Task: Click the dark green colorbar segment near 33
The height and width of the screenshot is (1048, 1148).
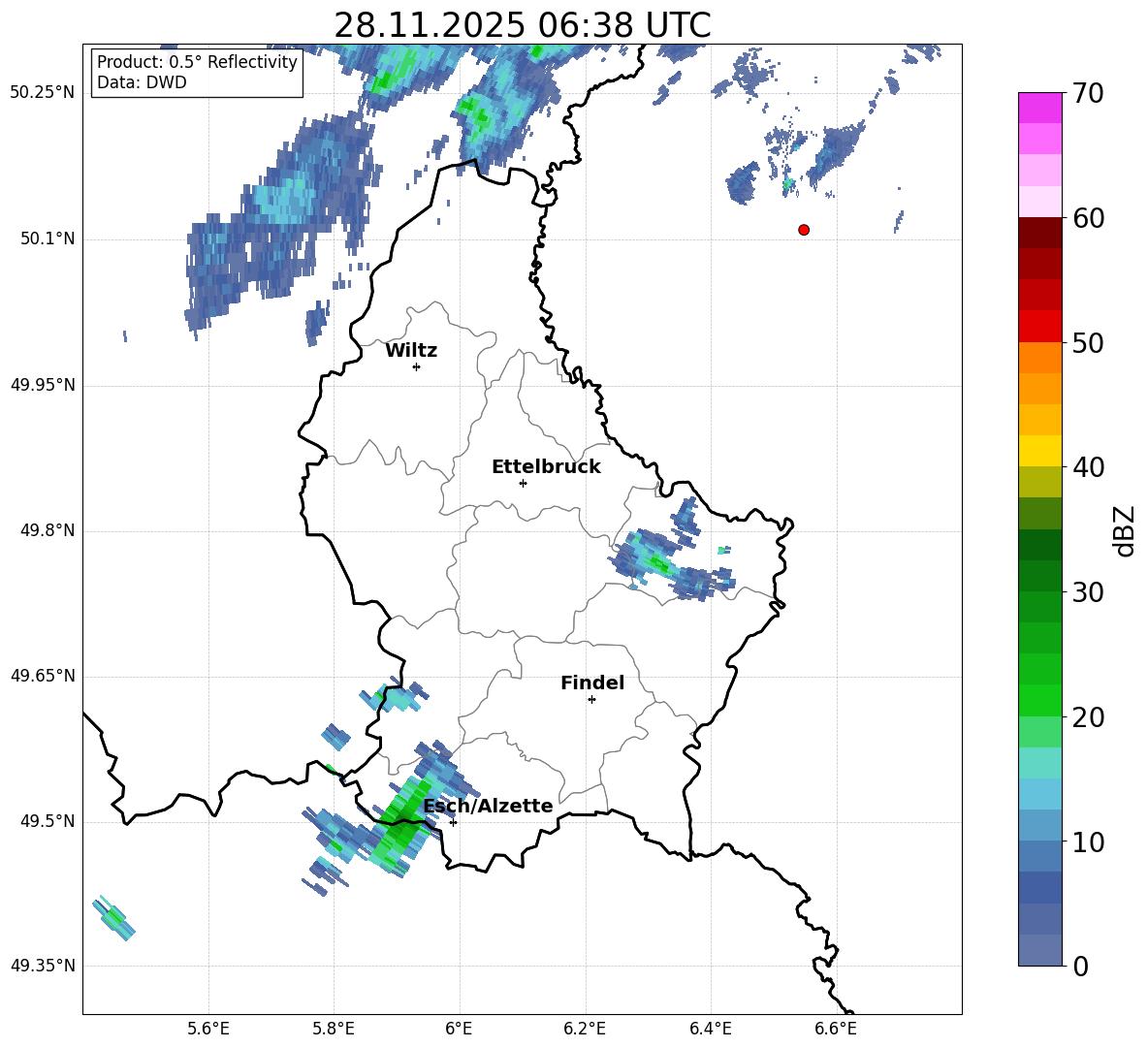Action: point(1039,545)
